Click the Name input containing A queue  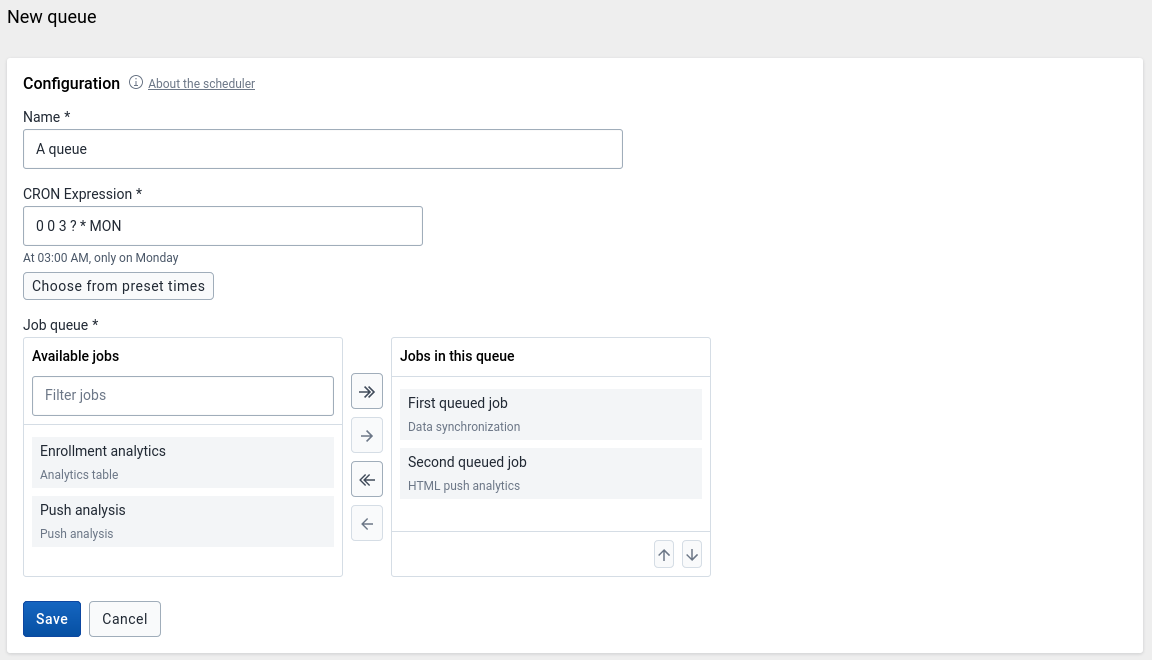(322, 148)
